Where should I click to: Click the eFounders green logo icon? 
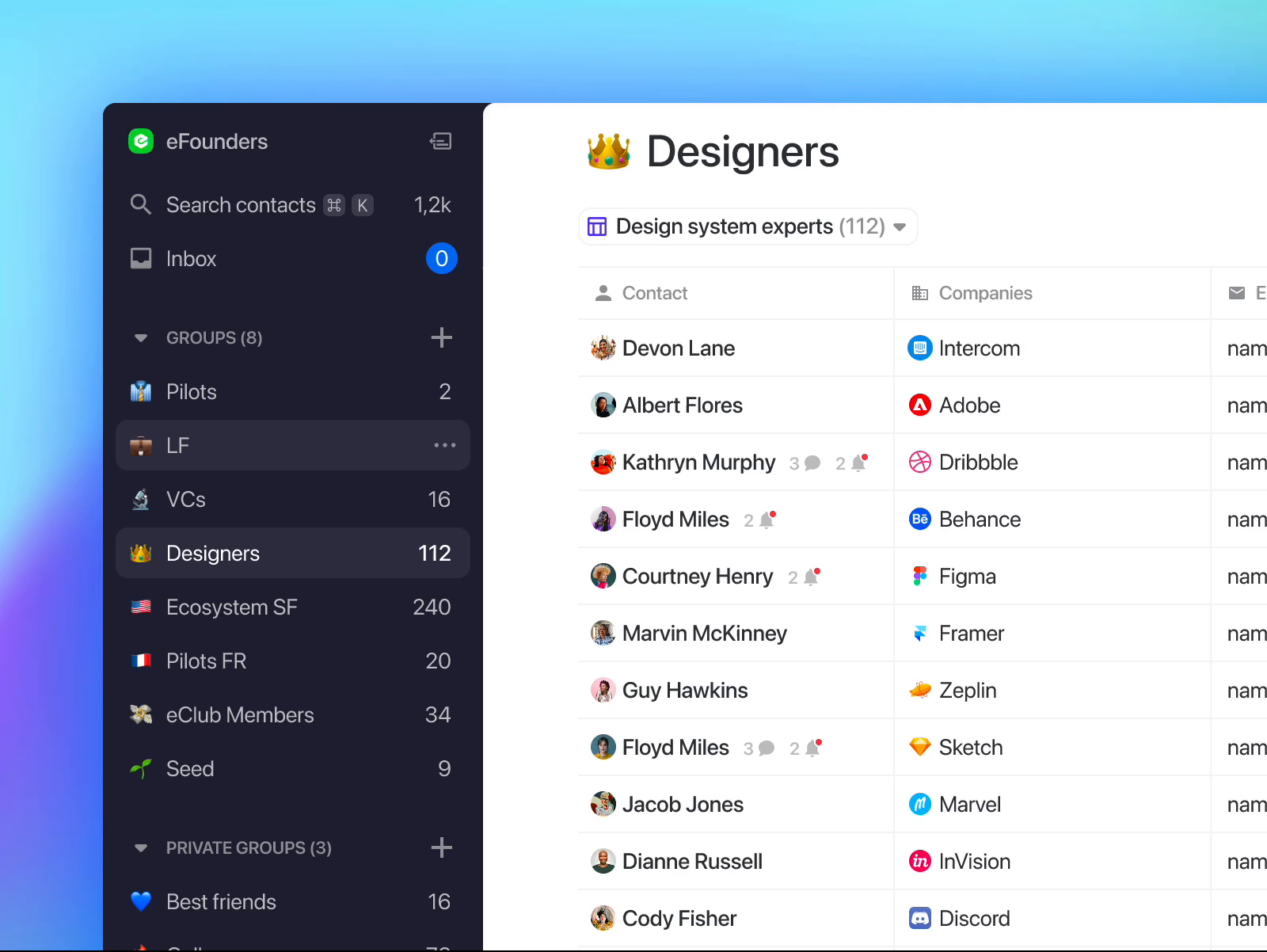point(141,141)
